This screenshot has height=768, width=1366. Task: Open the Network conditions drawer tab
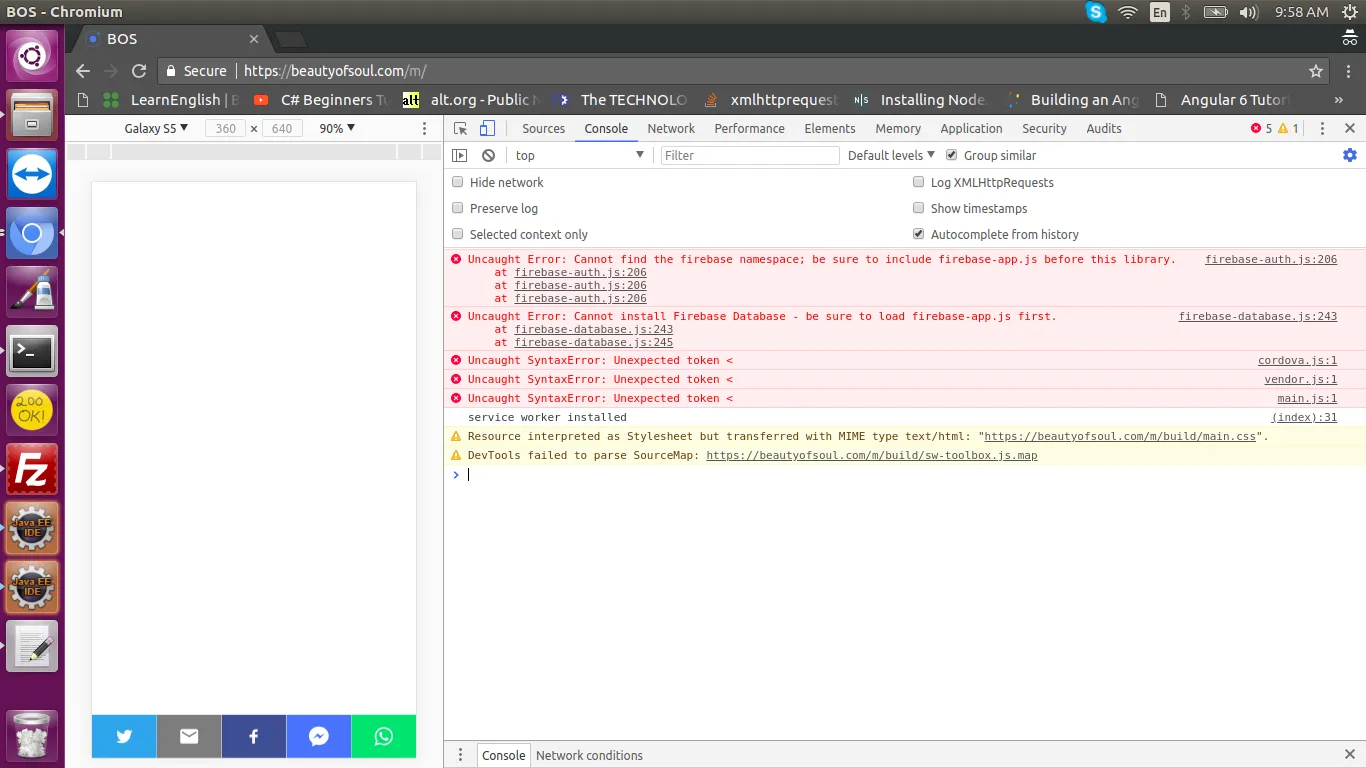click(589, 755)
